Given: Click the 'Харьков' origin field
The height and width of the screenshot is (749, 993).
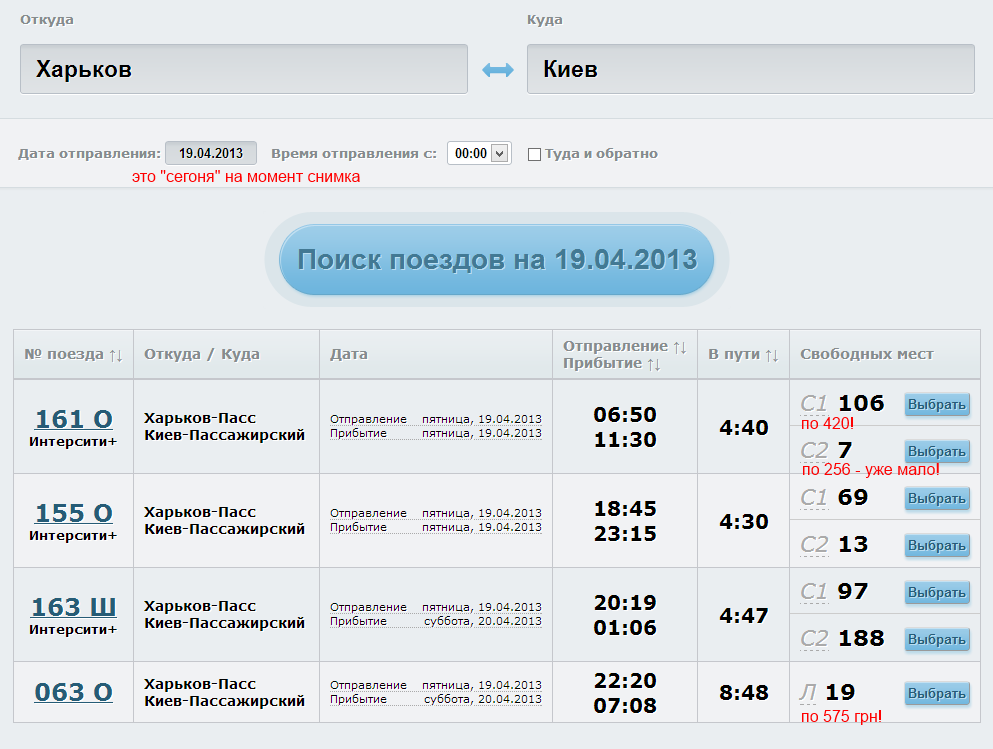Looking at the screenshot, I should 244,69.
